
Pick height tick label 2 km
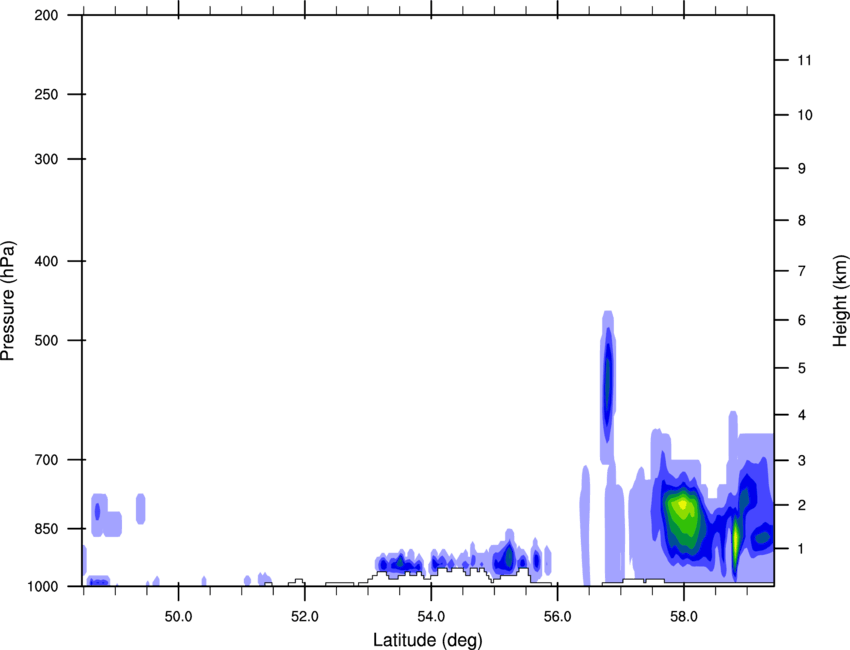coord(802,505)
